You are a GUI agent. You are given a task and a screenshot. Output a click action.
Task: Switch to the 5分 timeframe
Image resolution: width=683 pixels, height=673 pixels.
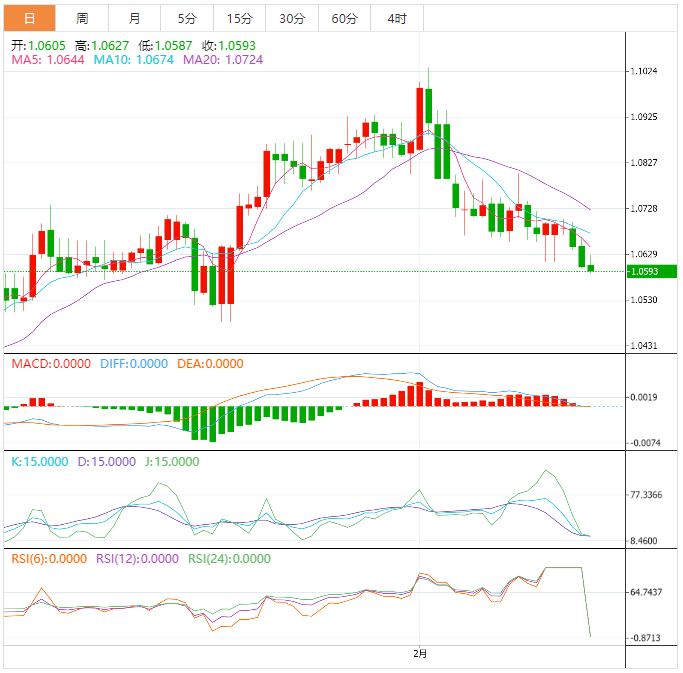[187, 18]
